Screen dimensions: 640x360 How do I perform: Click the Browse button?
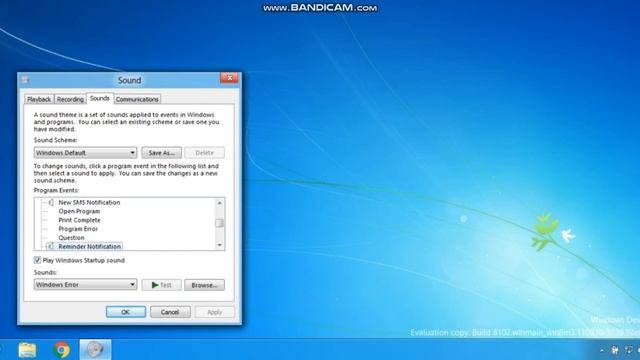tap(204, 285)
